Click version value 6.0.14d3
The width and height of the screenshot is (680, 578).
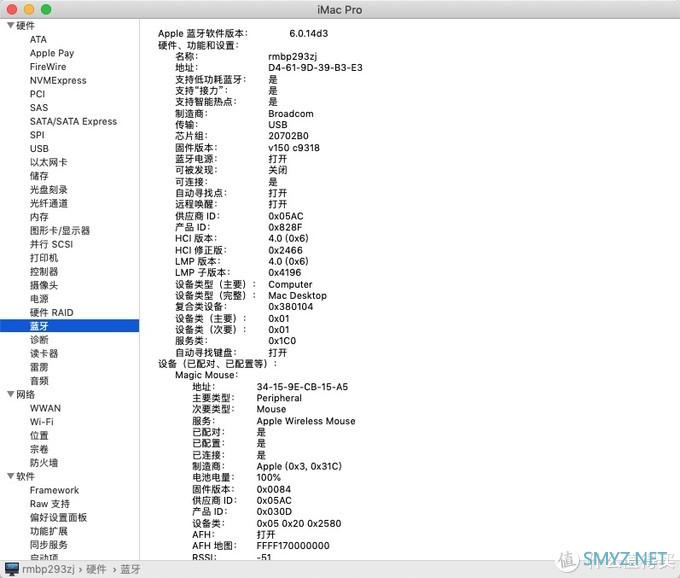(x=309, y=33)
